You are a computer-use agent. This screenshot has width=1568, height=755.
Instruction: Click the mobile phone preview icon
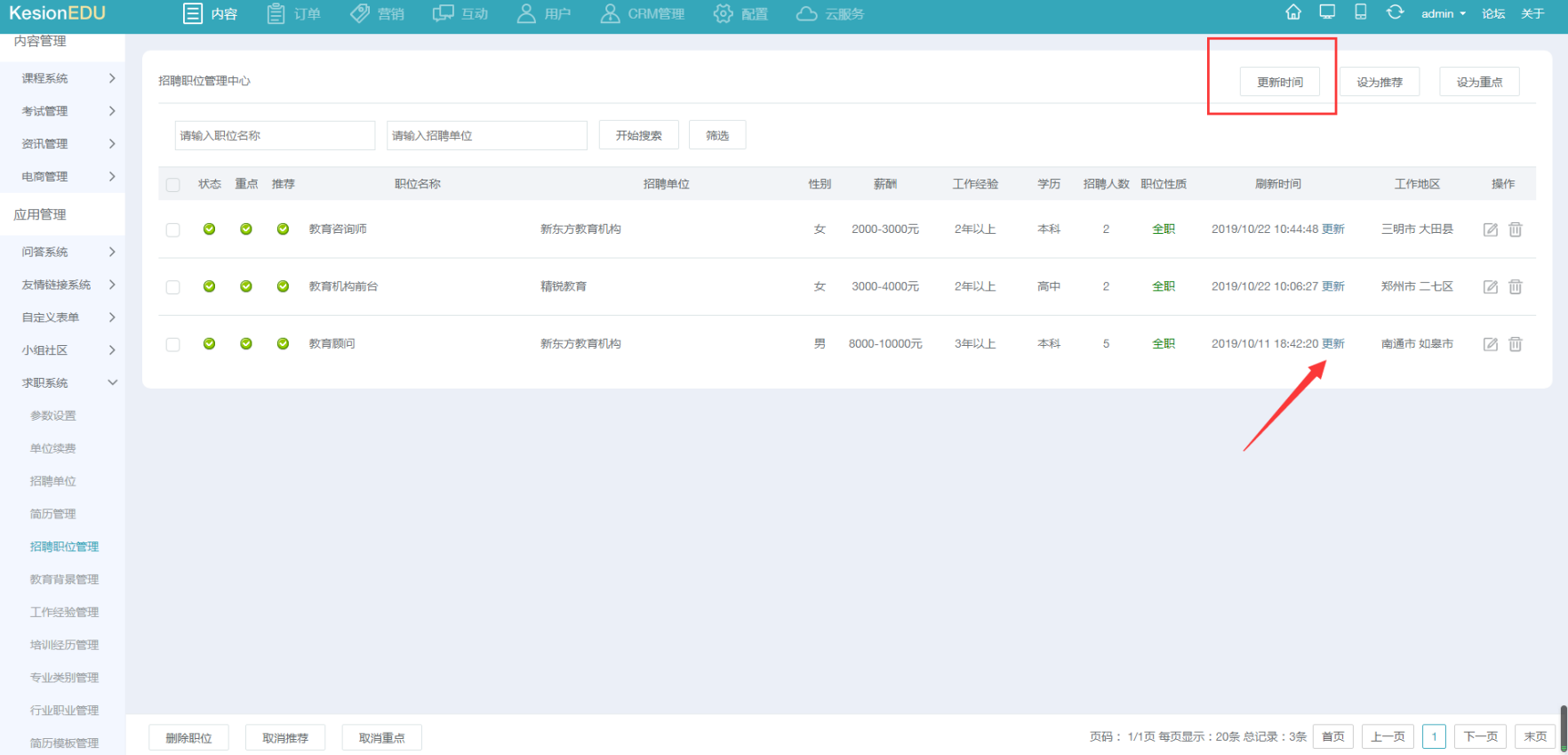(x=1360, y=12)
